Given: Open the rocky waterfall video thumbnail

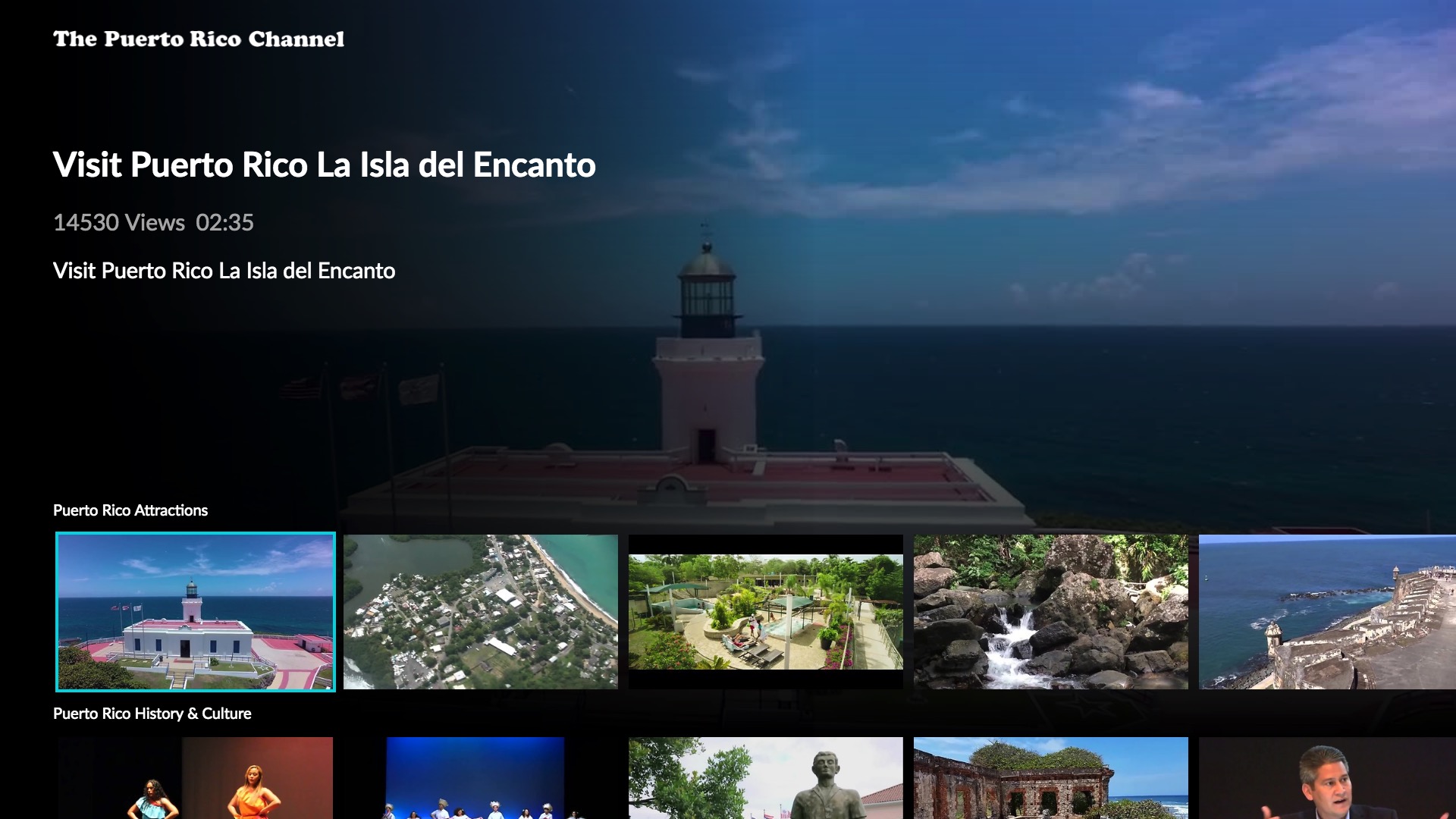Looking at the screenshot, I should (1051, 612).
